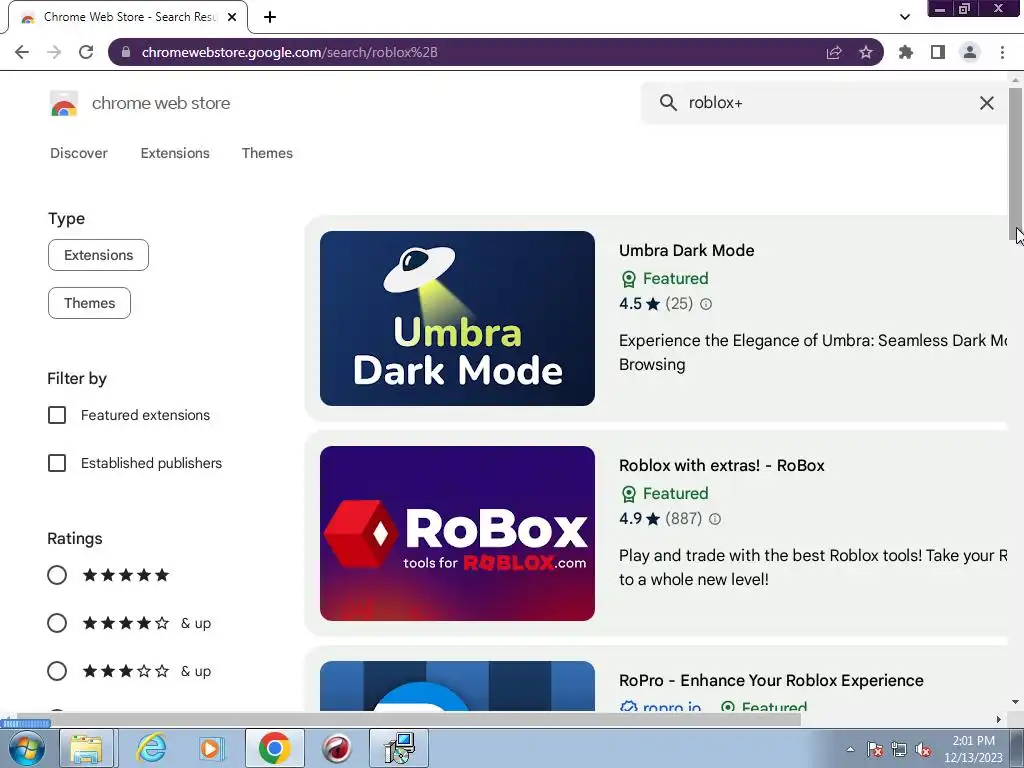Click the RoPro thumbnail image
Viewport: 1024px width, 768px height.
tap(457, 686)
